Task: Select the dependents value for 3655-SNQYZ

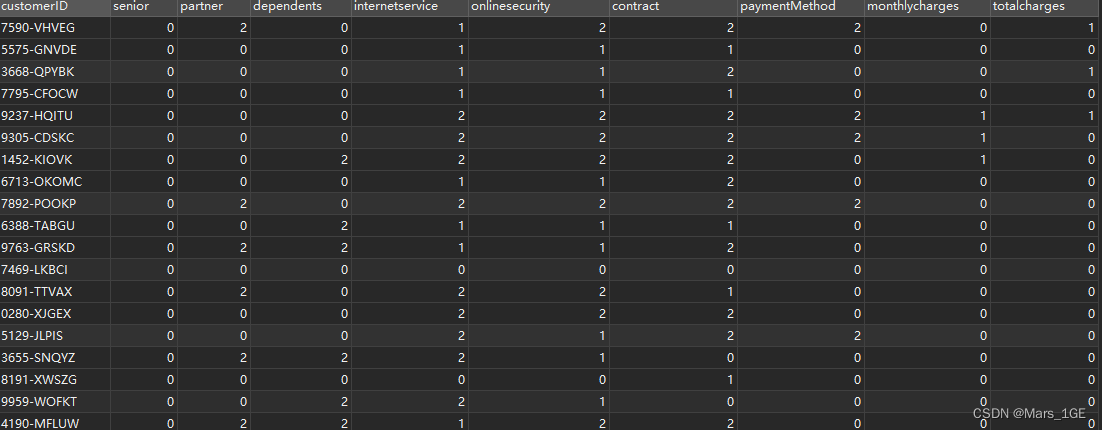Action: click(301, 358)
